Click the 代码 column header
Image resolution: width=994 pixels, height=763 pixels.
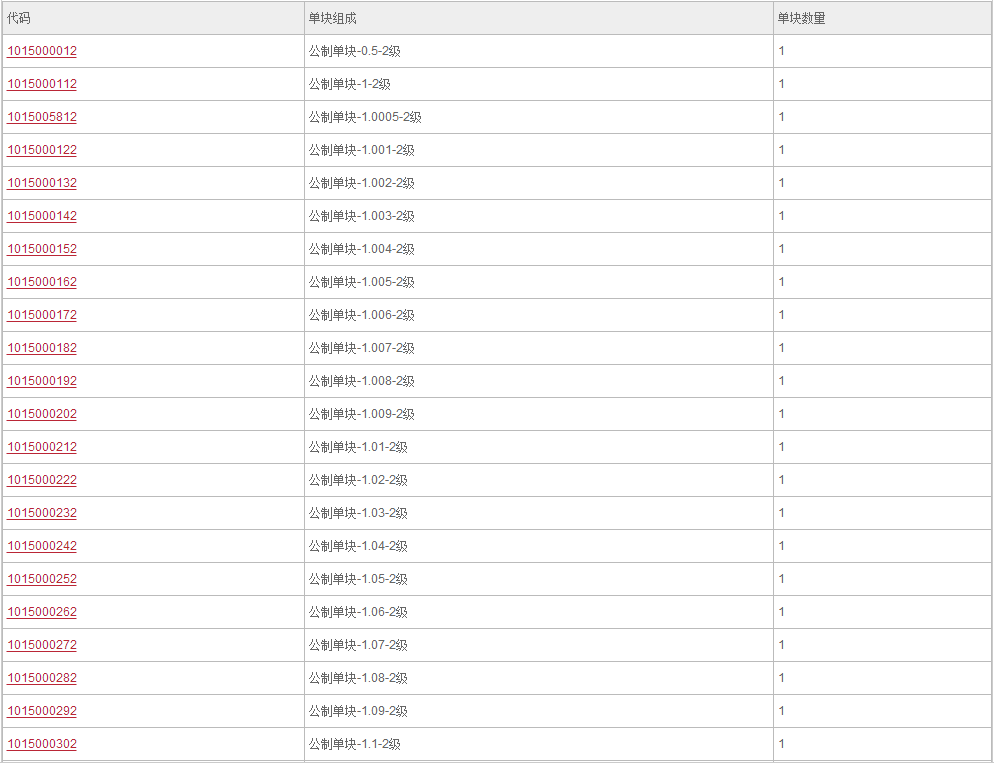pyautogui.click(x=153, y=18)
